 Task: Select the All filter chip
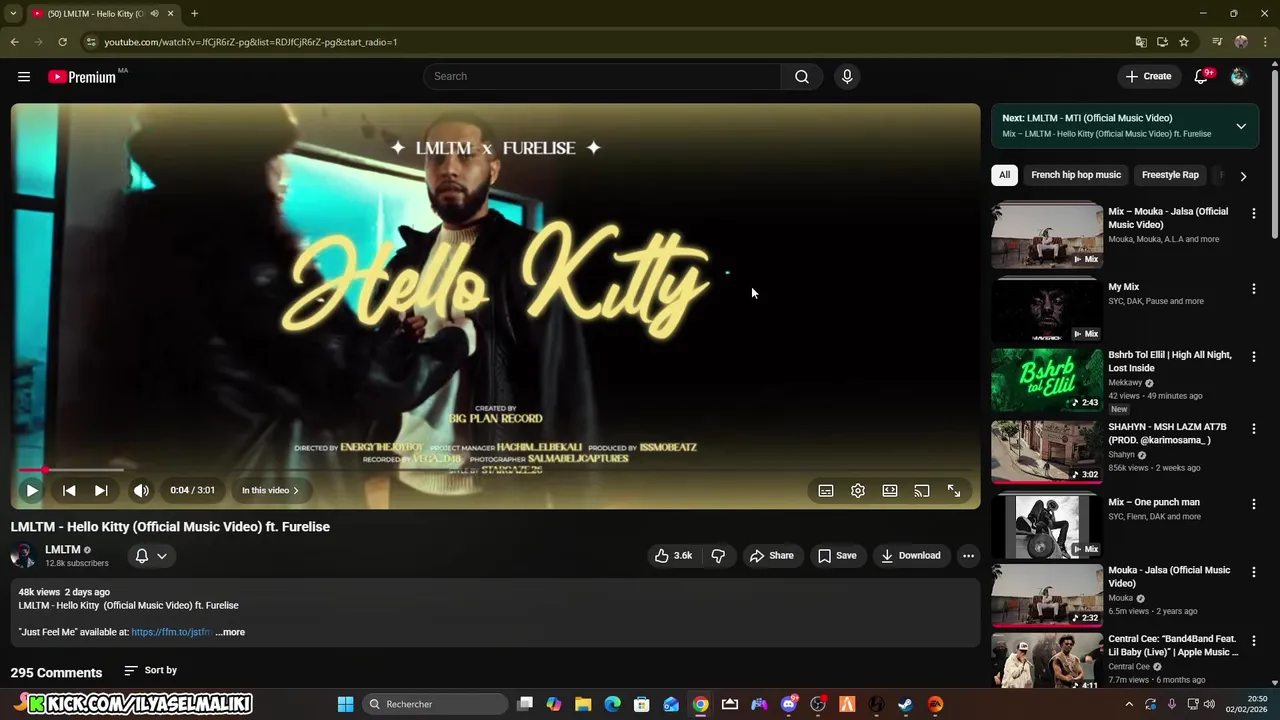[x=1004, y=175]
